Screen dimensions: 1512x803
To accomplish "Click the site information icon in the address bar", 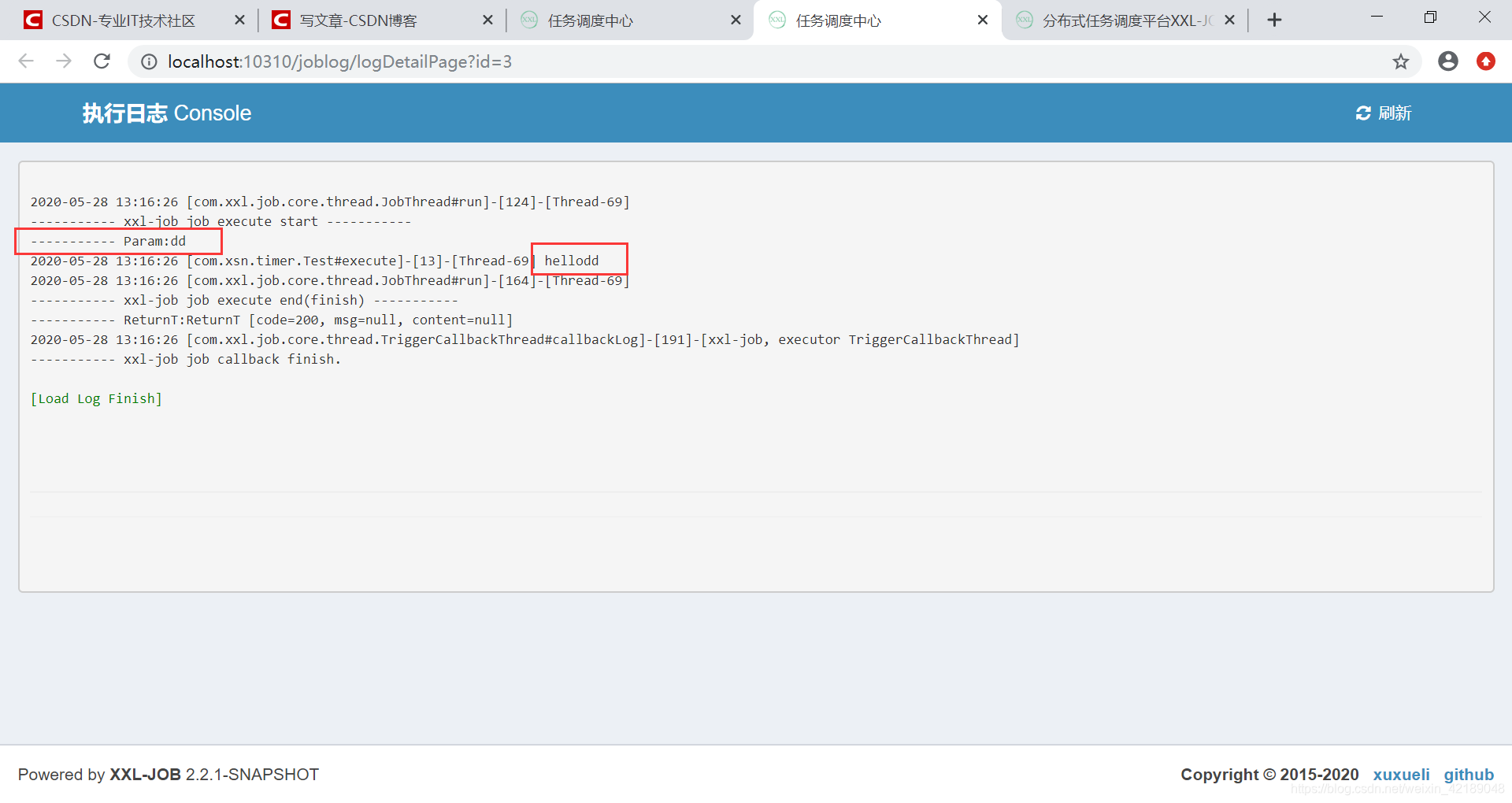I will [149, 61].
